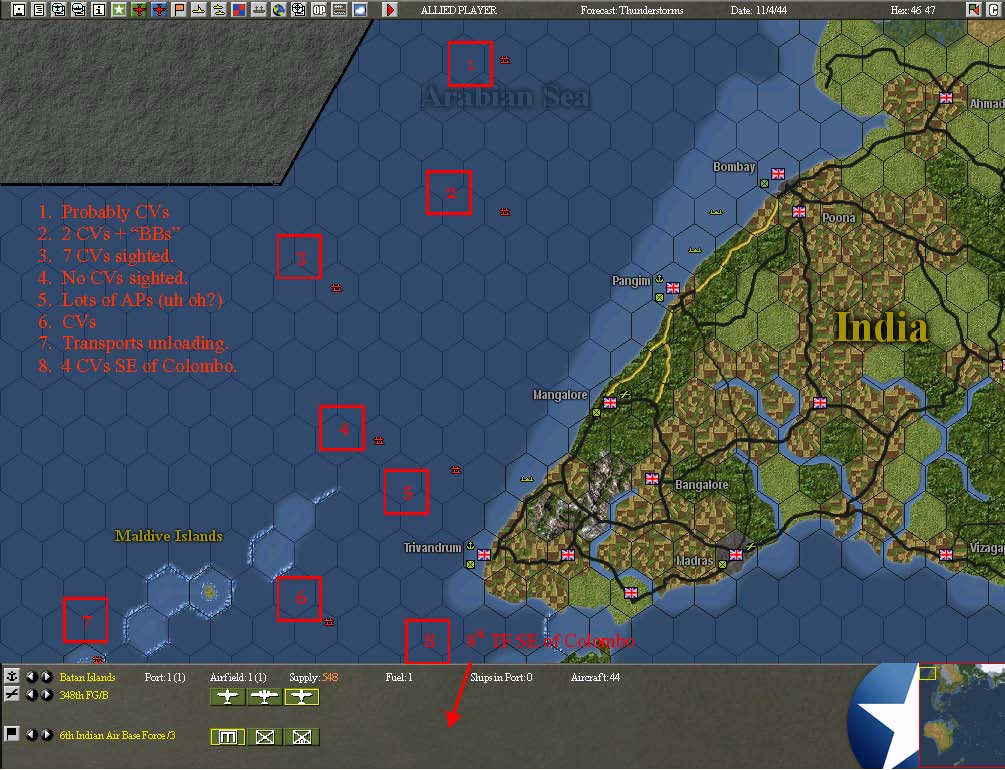Select red enemy ship north of Arabian Sea label

pos(505,60)
